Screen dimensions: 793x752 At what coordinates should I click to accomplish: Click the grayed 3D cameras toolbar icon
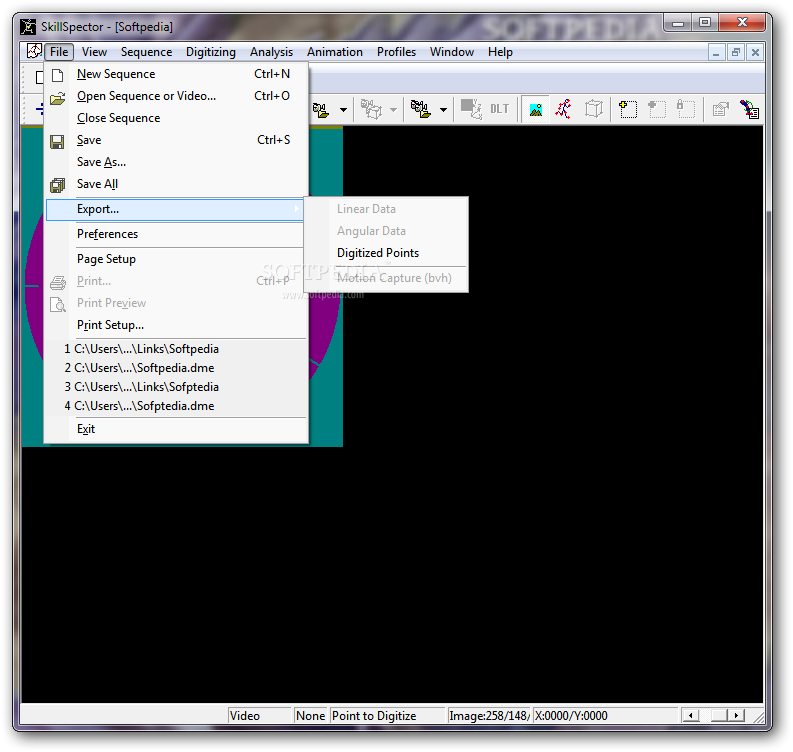tap(371, 109)
